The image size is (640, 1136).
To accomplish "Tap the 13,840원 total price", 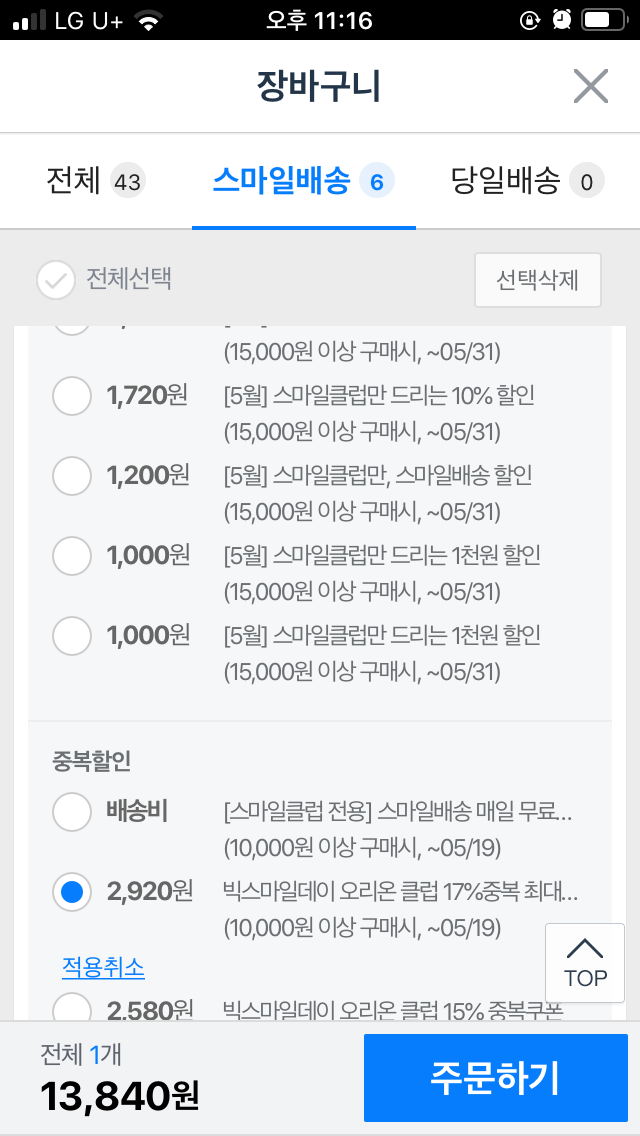I will (x=120, y=1097).
